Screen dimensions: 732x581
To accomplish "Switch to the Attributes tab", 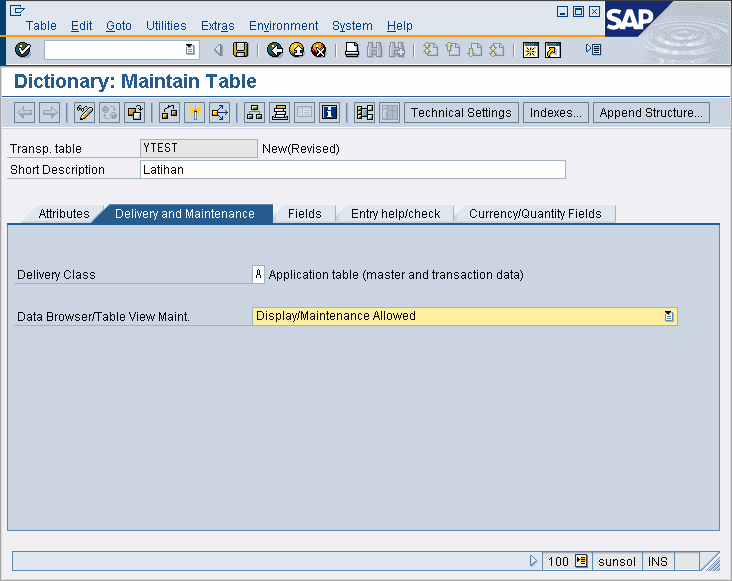I will point(63,214).
